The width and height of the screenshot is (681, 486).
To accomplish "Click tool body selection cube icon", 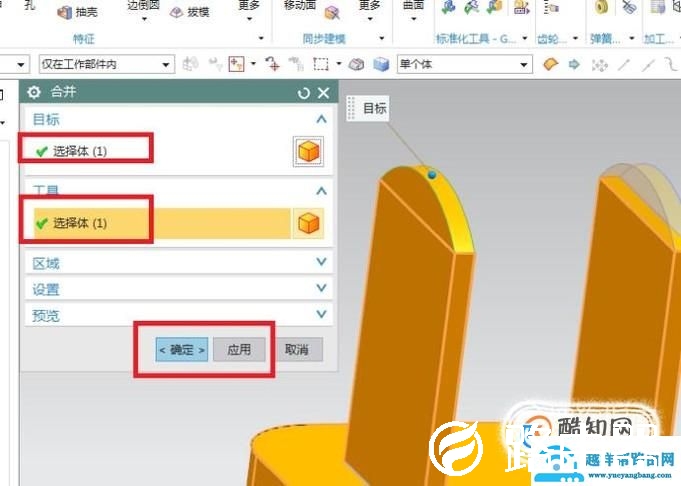I will 308,223.
